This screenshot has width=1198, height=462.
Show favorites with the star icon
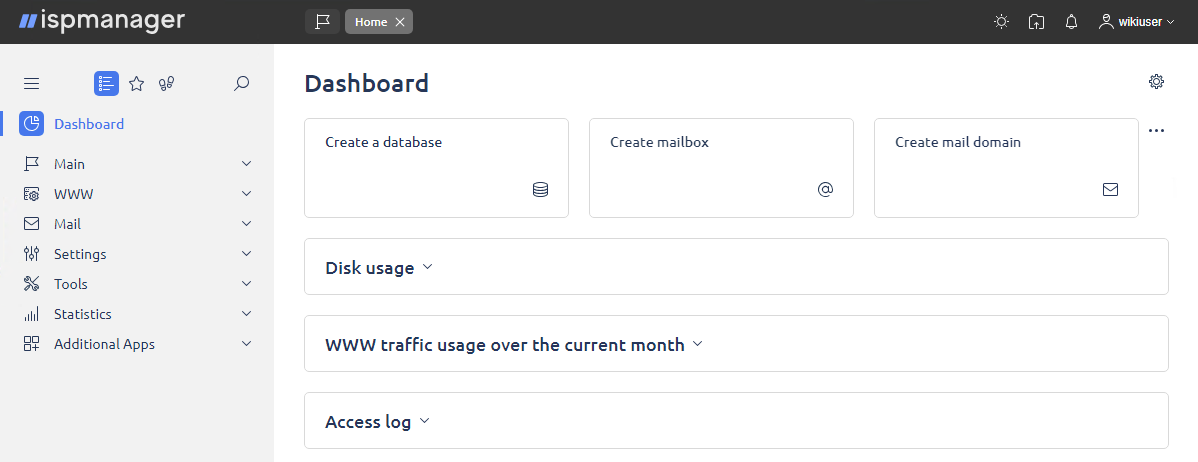click(137, 84)
